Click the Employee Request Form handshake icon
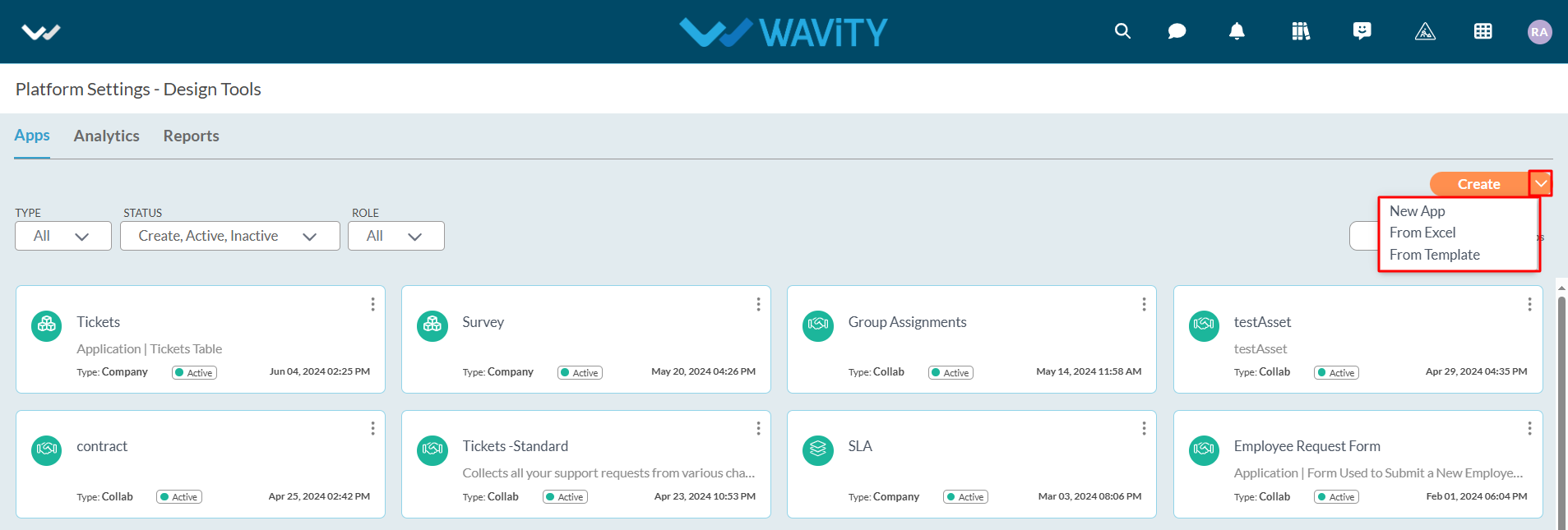This screenshot has height=530, width=1568. tap(1205, 449)
